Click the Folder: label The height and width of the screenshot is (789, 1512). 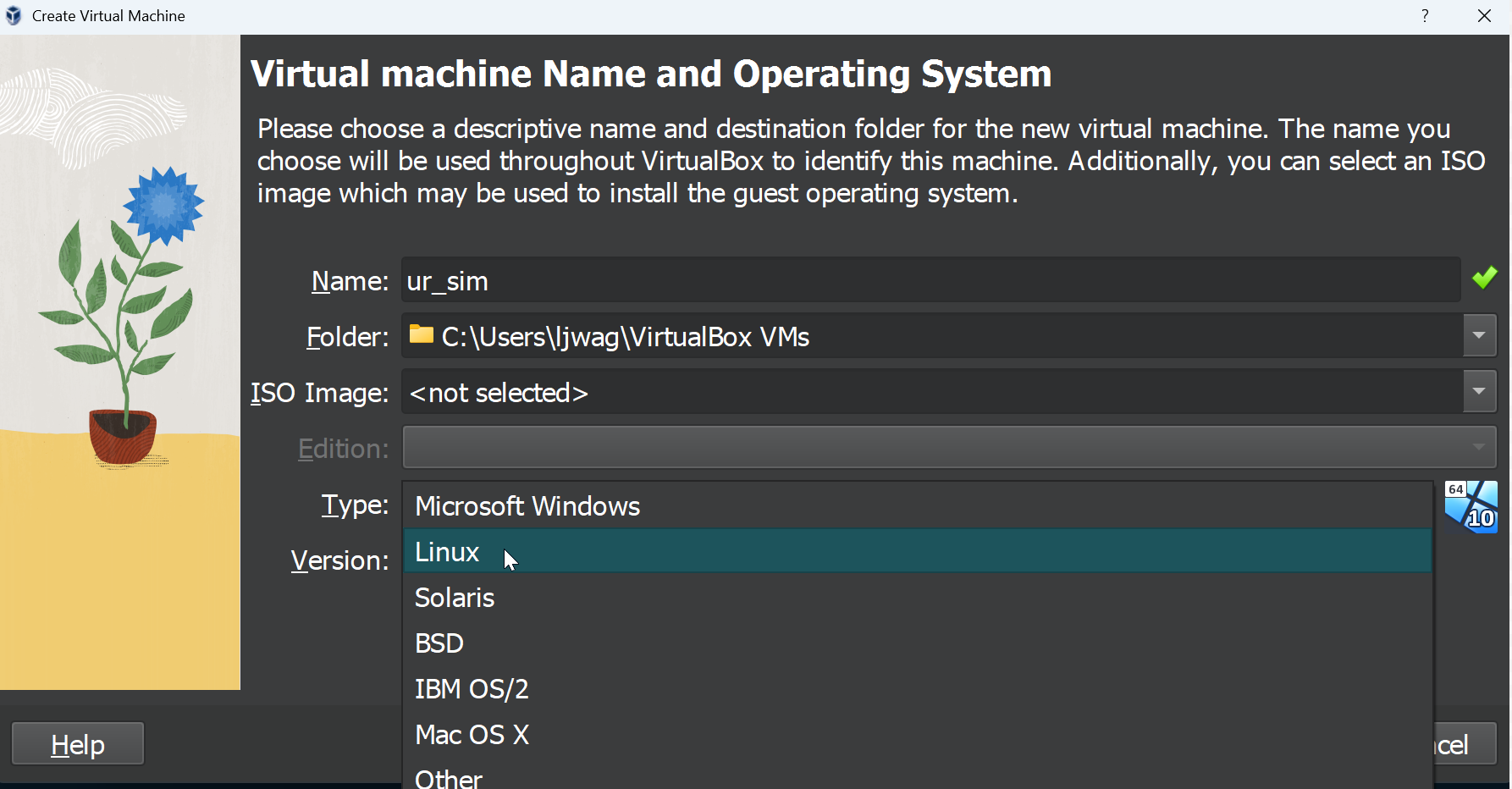[347, 337]
